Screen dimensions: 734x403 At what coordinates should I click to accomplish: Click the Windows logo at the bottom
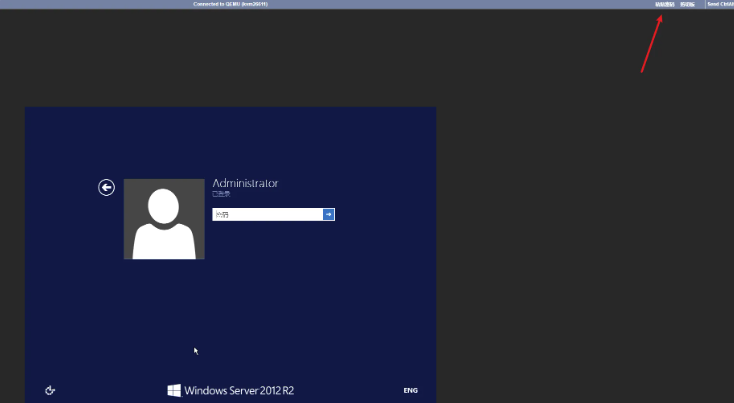tap(174, 390)
